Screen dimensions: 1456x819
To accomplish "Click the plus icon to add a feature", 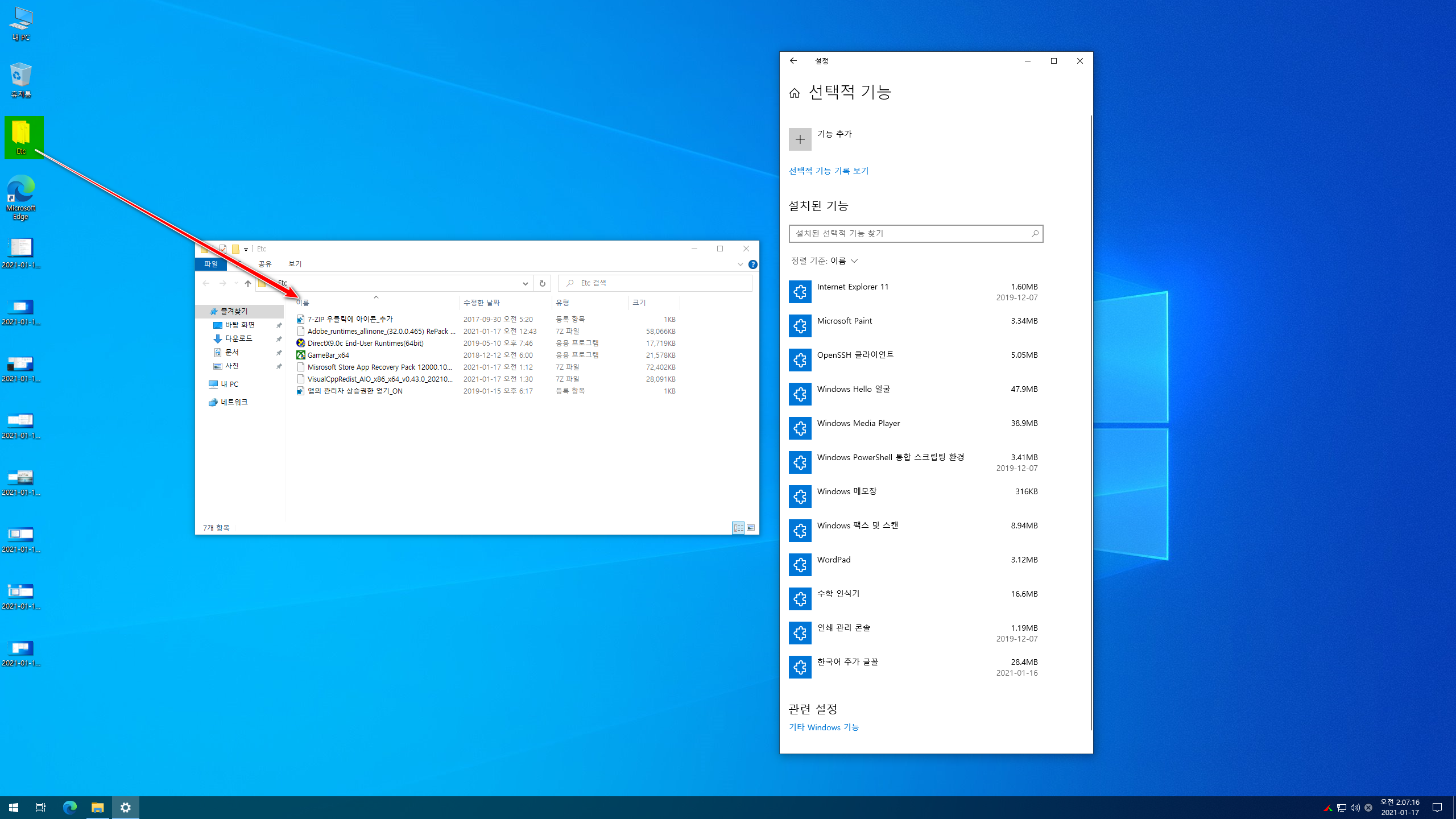I will point(800,139).
